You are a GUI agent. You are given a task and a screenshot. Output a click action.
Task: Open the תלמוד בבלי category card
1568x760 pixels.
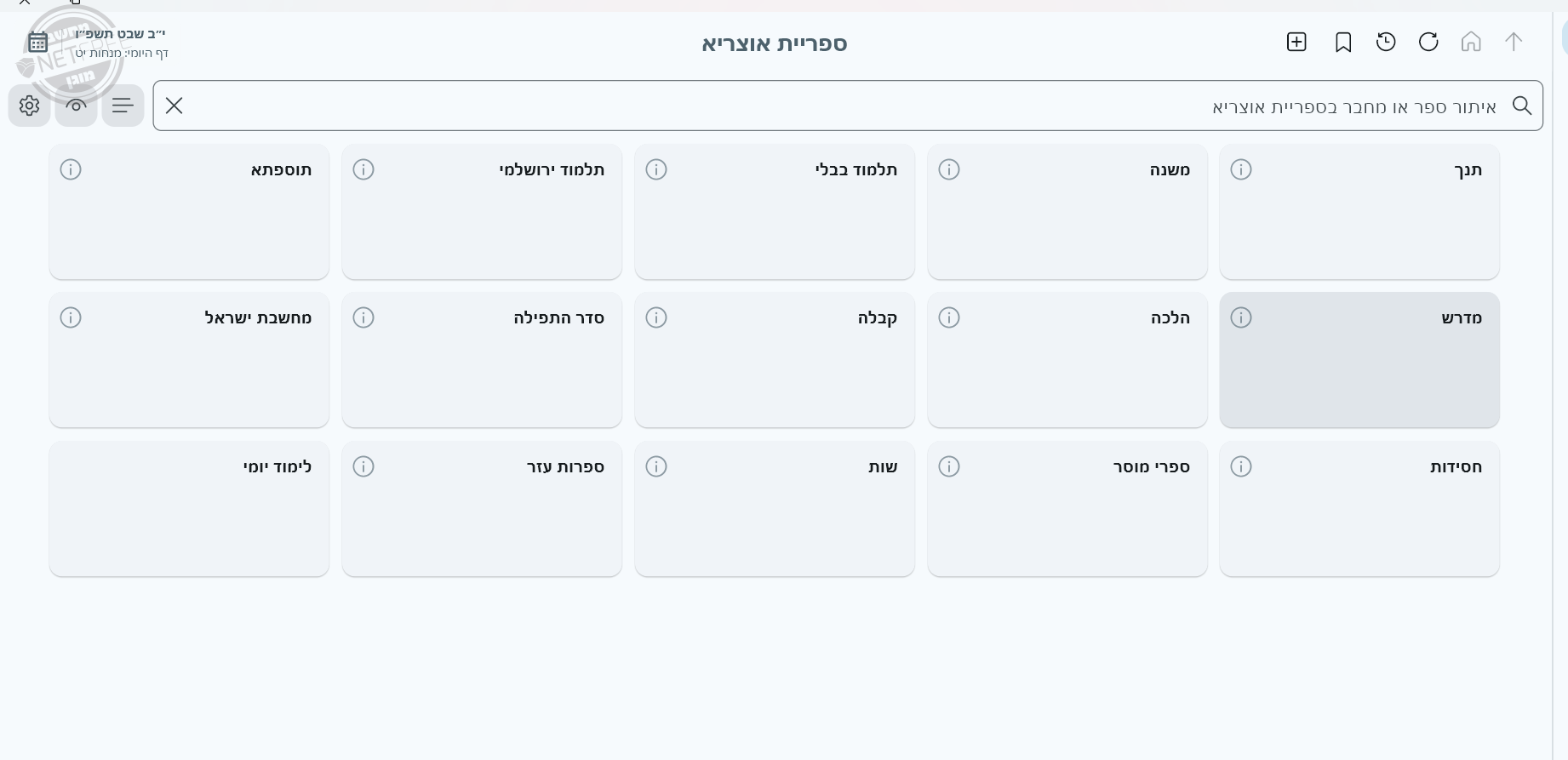coord(774,213)
